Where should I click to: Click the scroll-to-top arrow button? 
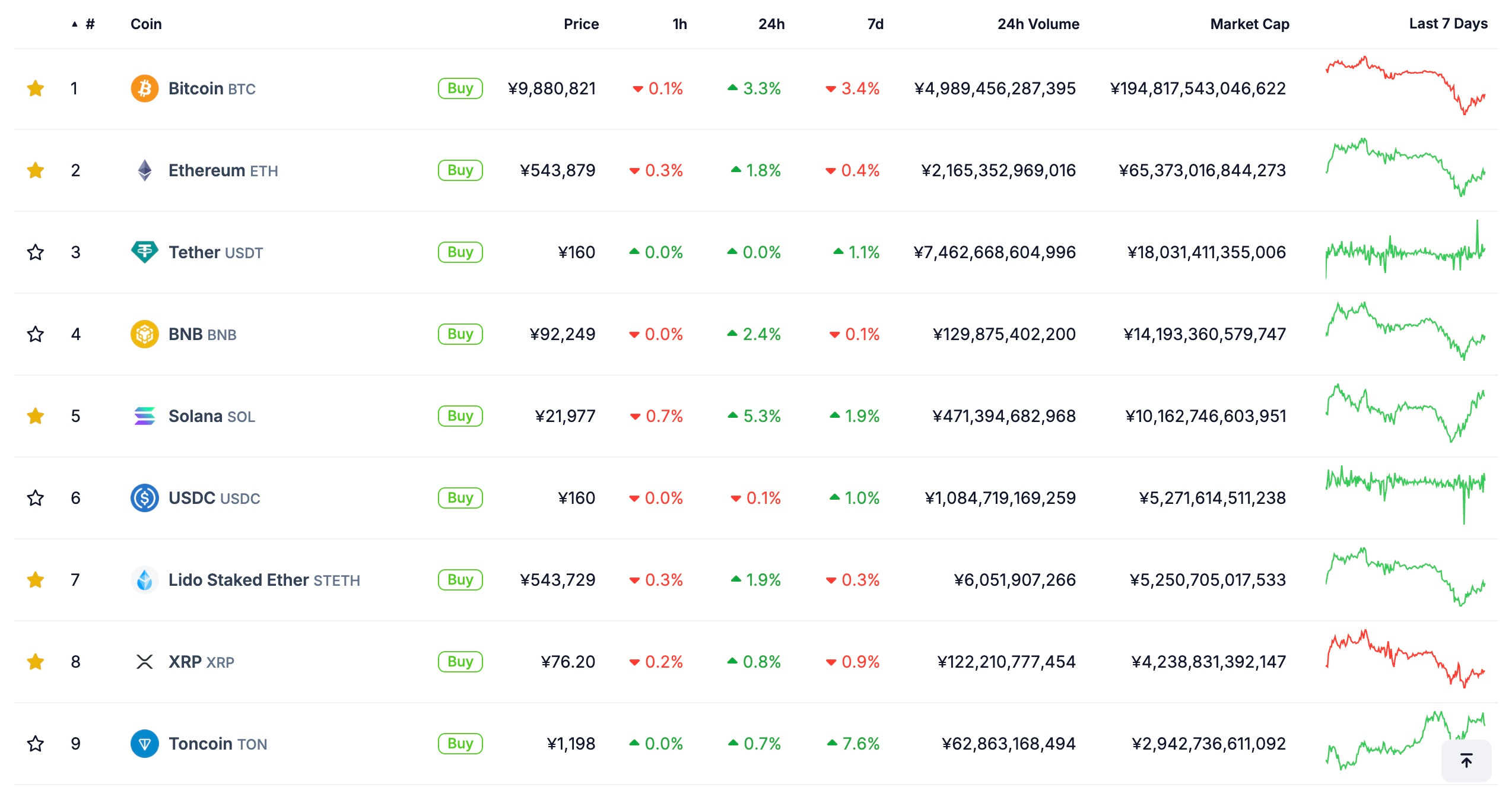(1466, 760)
